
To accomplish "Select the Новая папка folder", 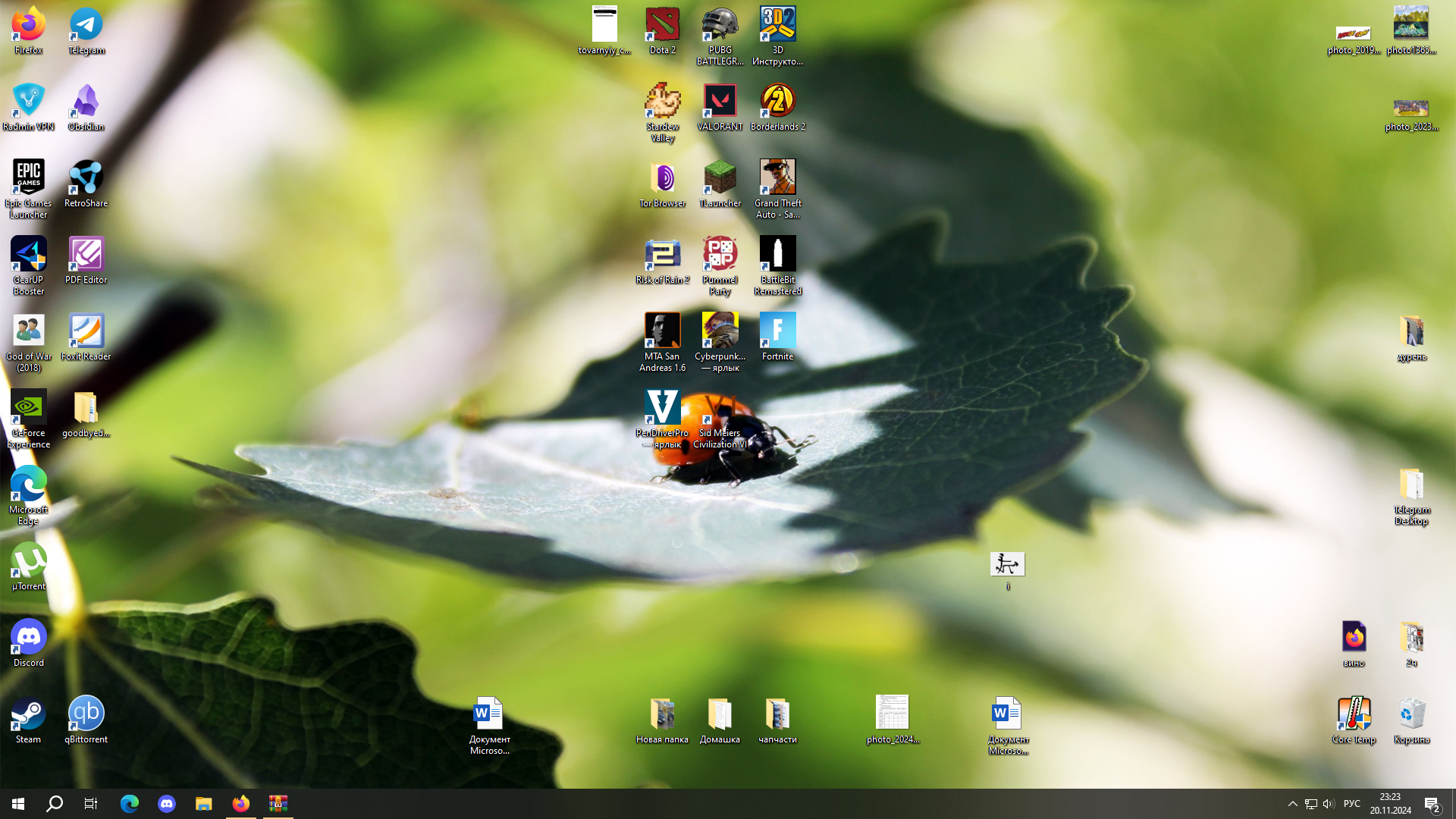I will [x=663, y=720].
